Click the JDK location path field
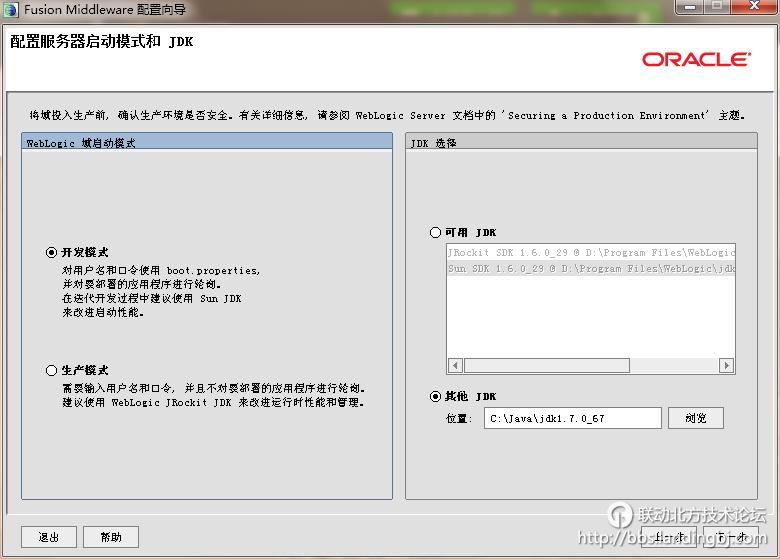780x559 pixels. click(x=573, y=418)
